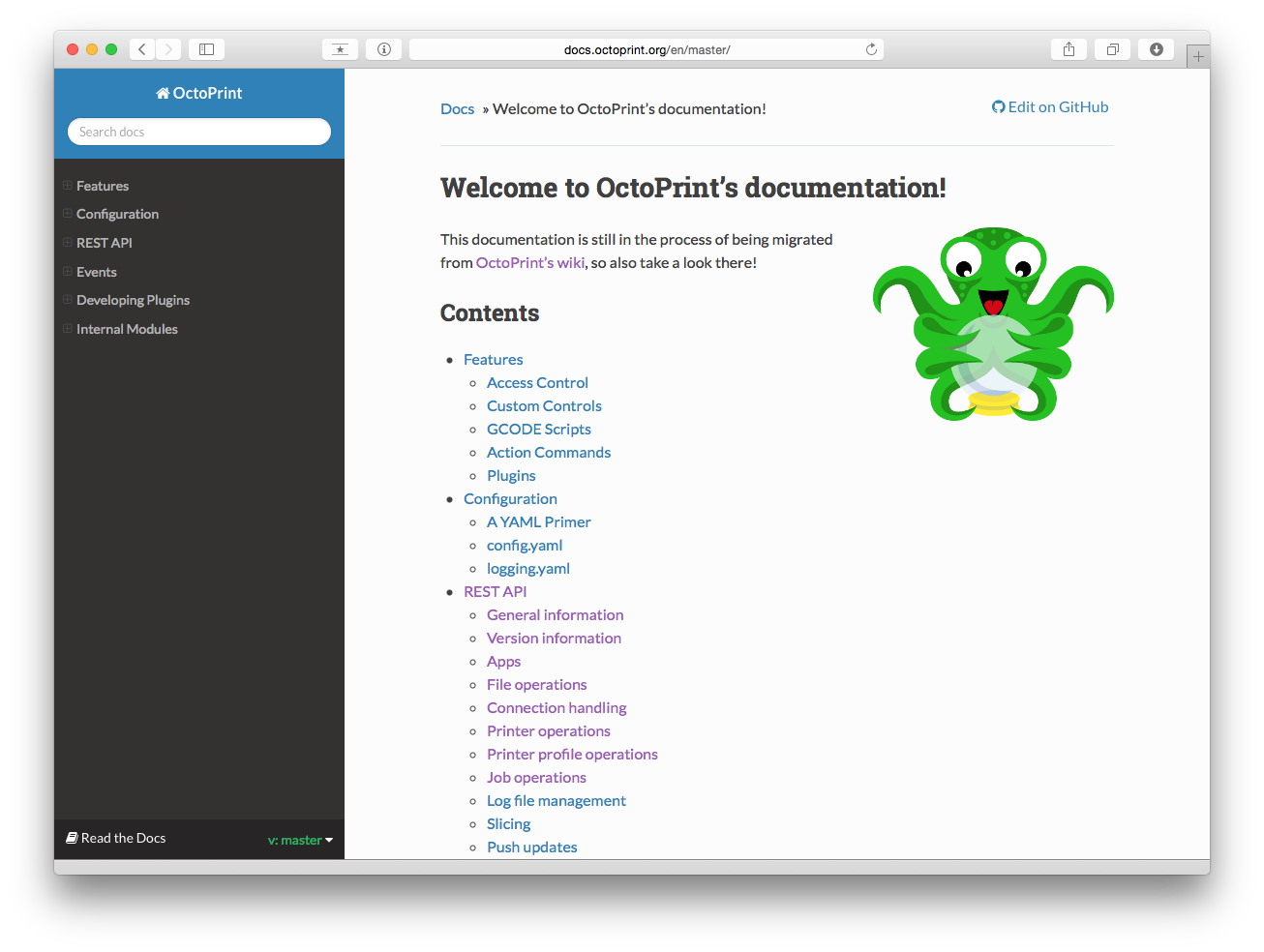Open the v: master version dropdown

tap(300, 840)
